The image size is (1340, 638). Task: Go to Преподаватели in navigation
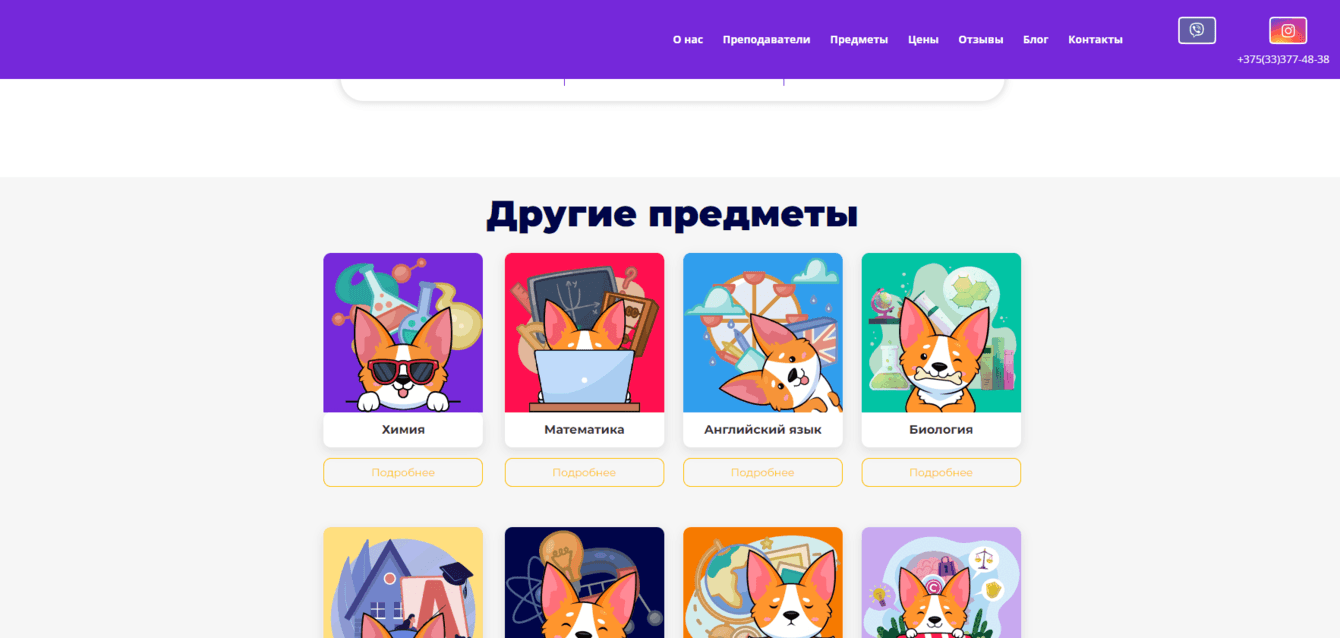click(766, 39)
